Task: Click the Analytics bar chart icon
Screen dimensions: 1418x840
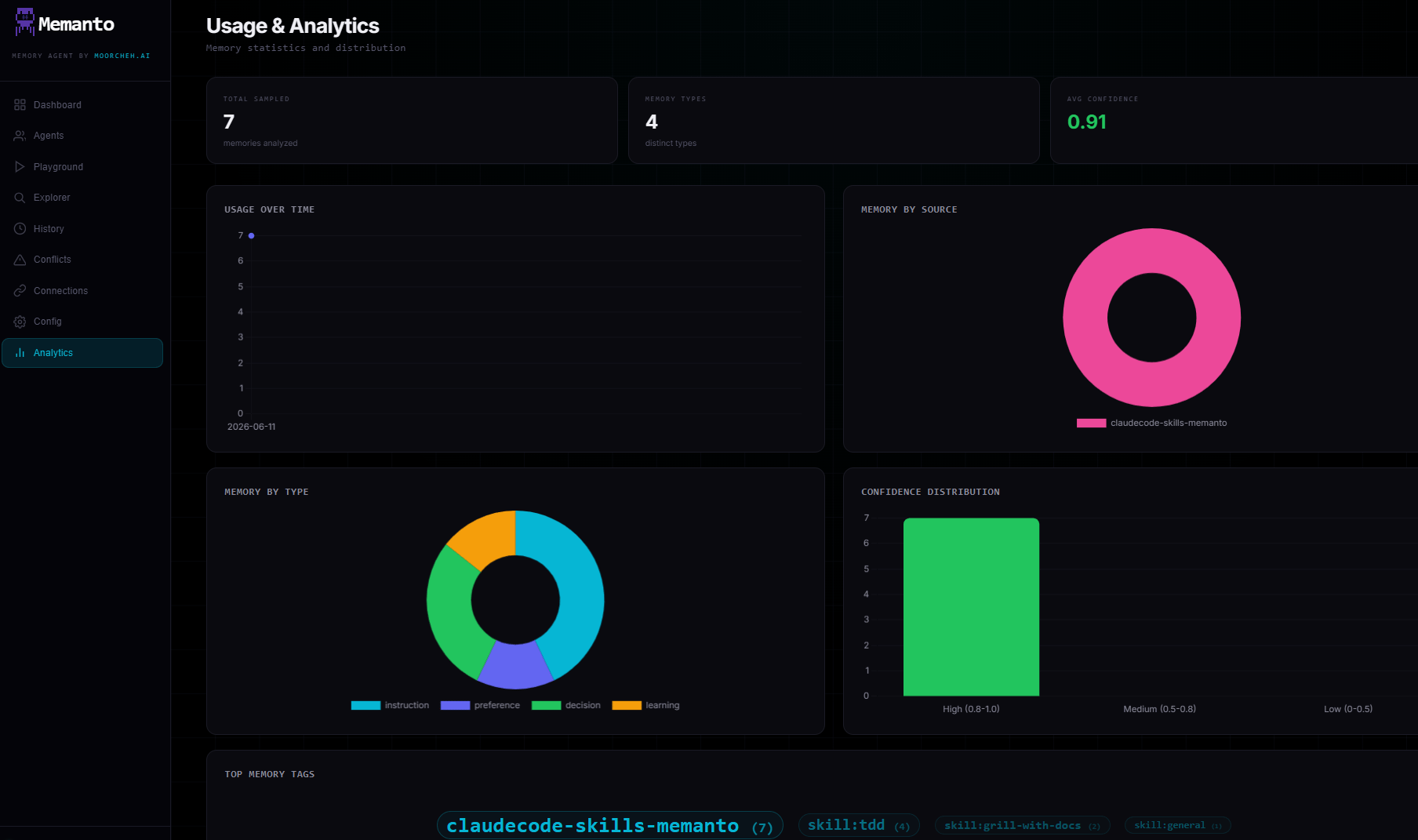Action: [x=20, y=353]
